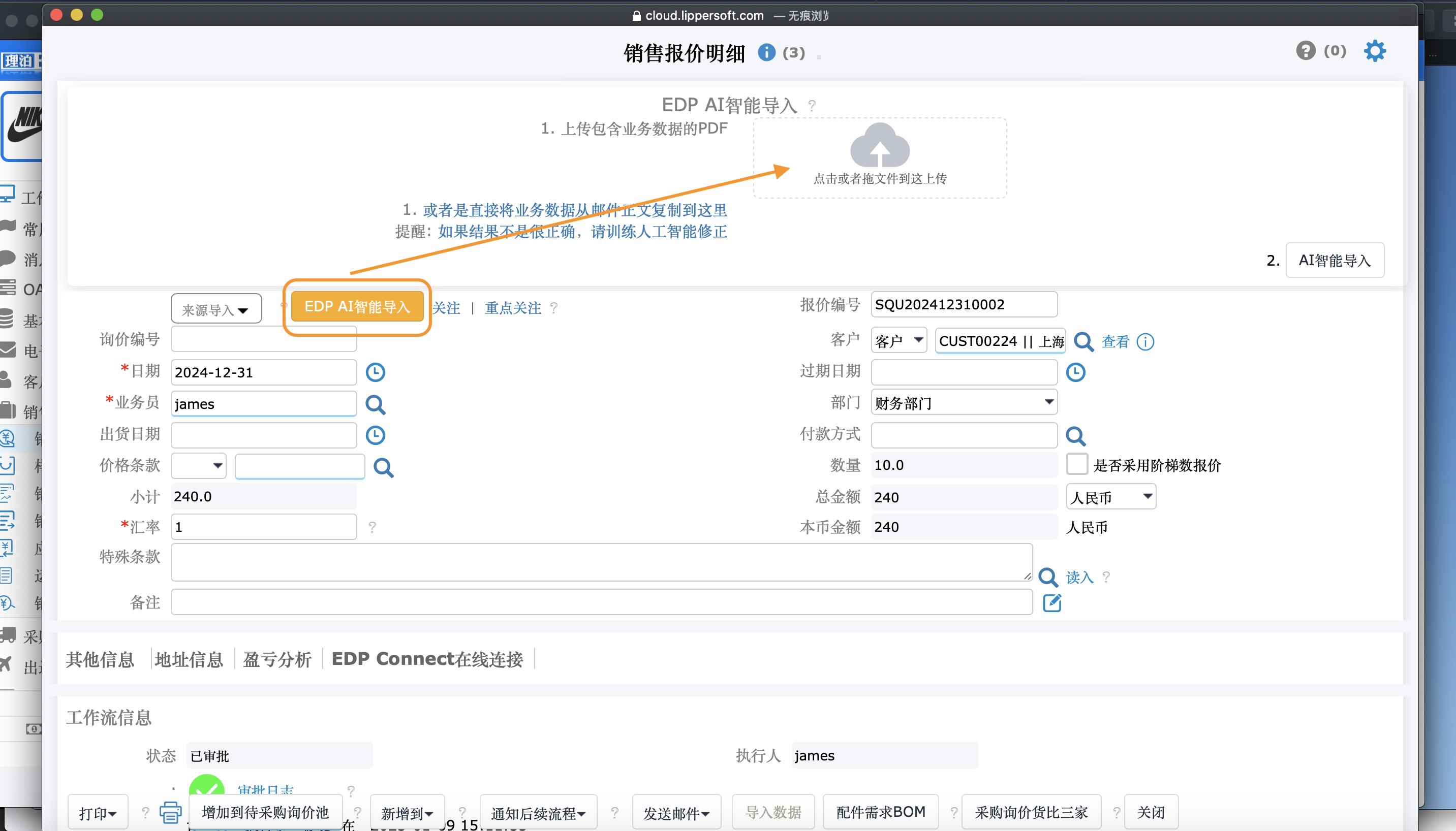
Task: Open date picker clock for 日期 field
Action: [x=375, y=373]
